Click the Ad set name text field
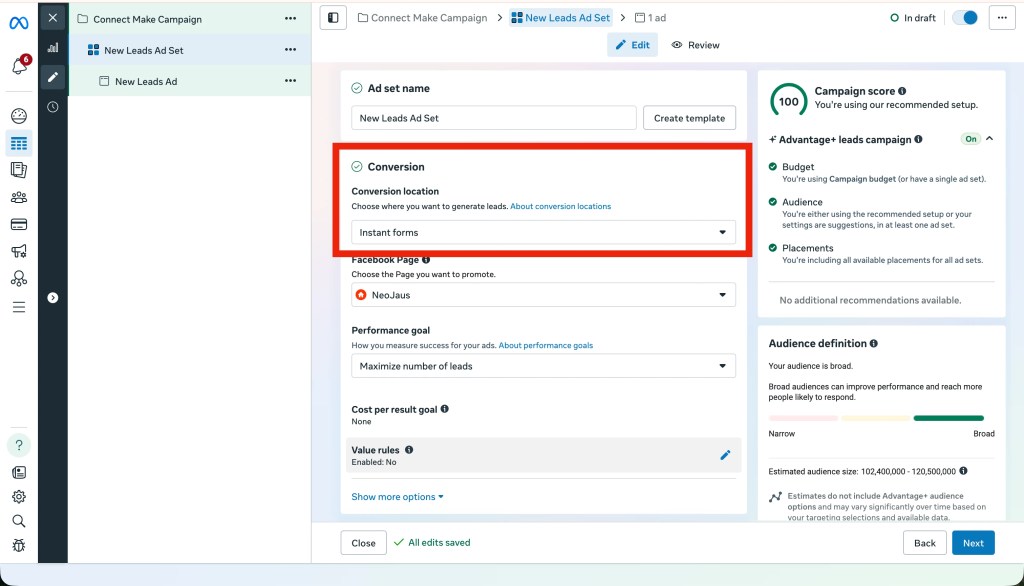1024x586 pixels. pos(493,118)
